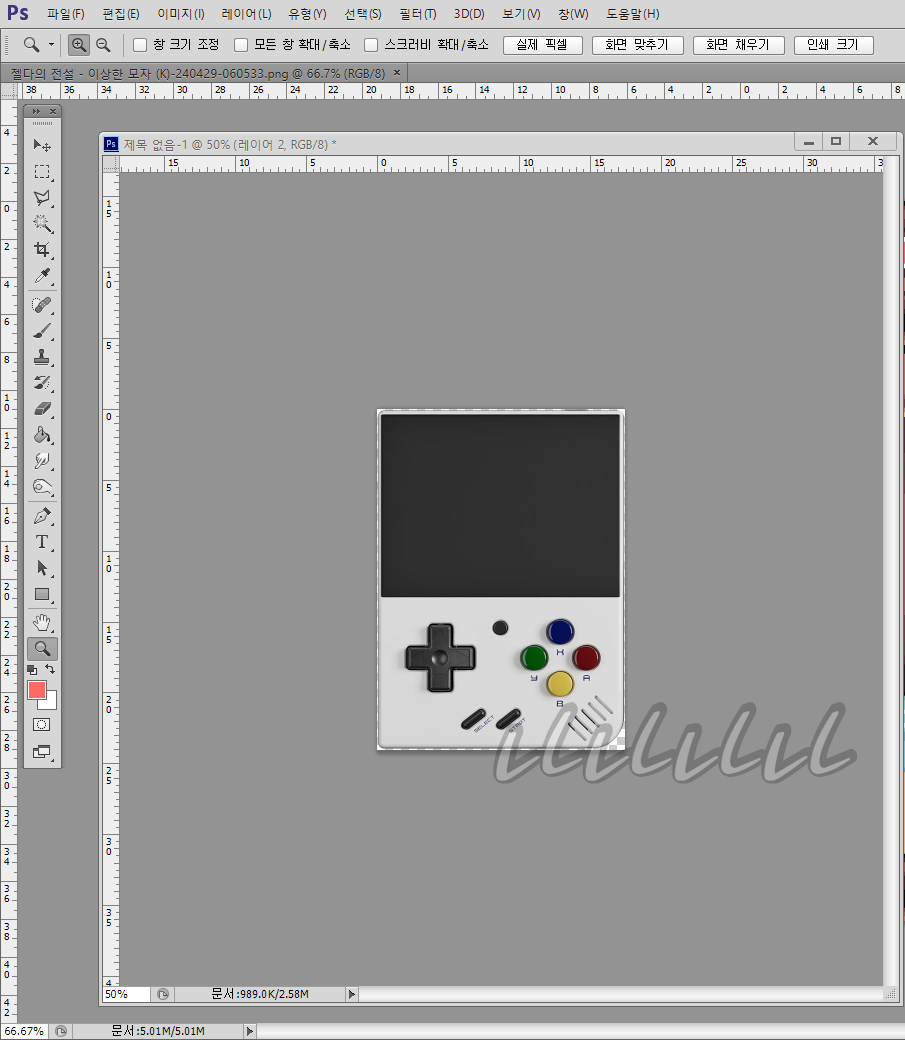The image size is (905, 1040).
Task: Select the Zoom tool in toolbox
Action: 42,649
